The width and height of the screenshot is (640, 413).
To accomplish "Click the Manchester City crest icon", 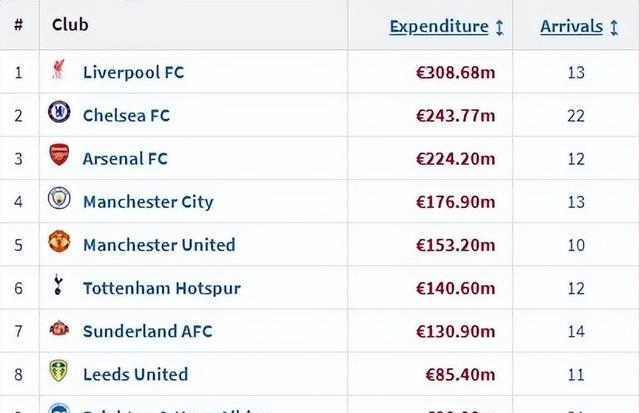I will (x=59, y=198).
